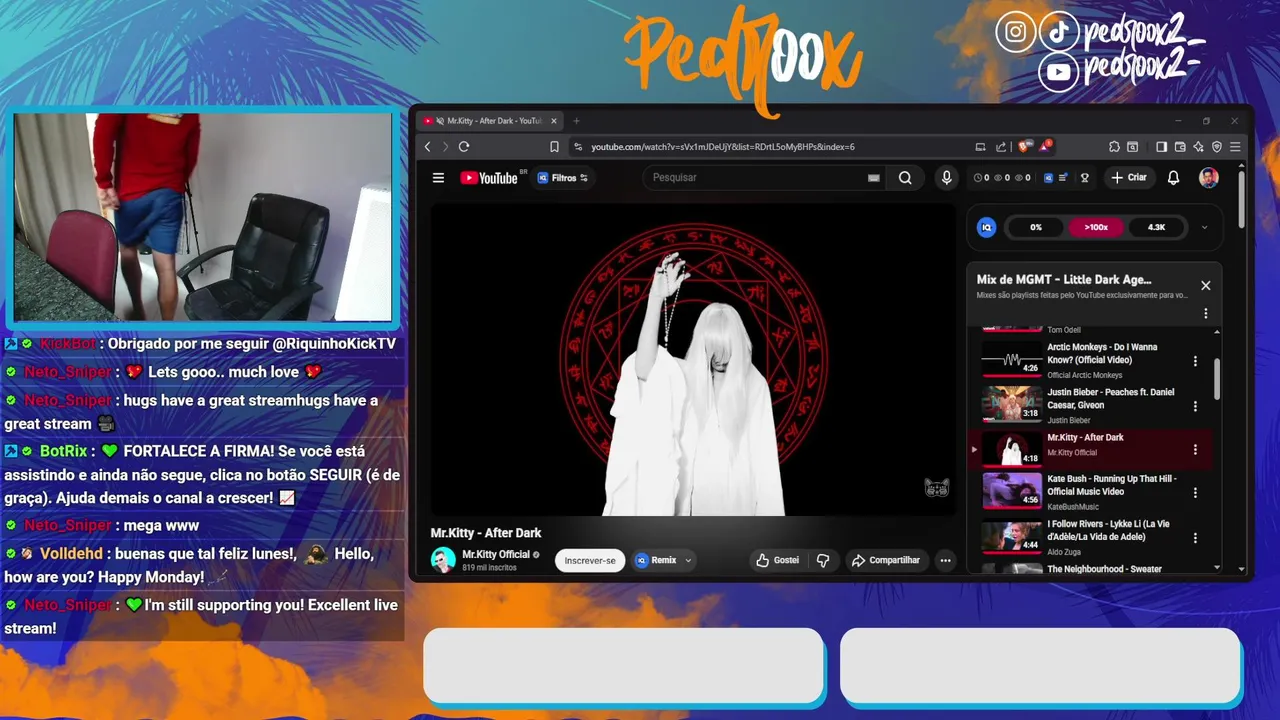Click Mix de MGMT - Little Dark Age title

tap(1064, 280)
